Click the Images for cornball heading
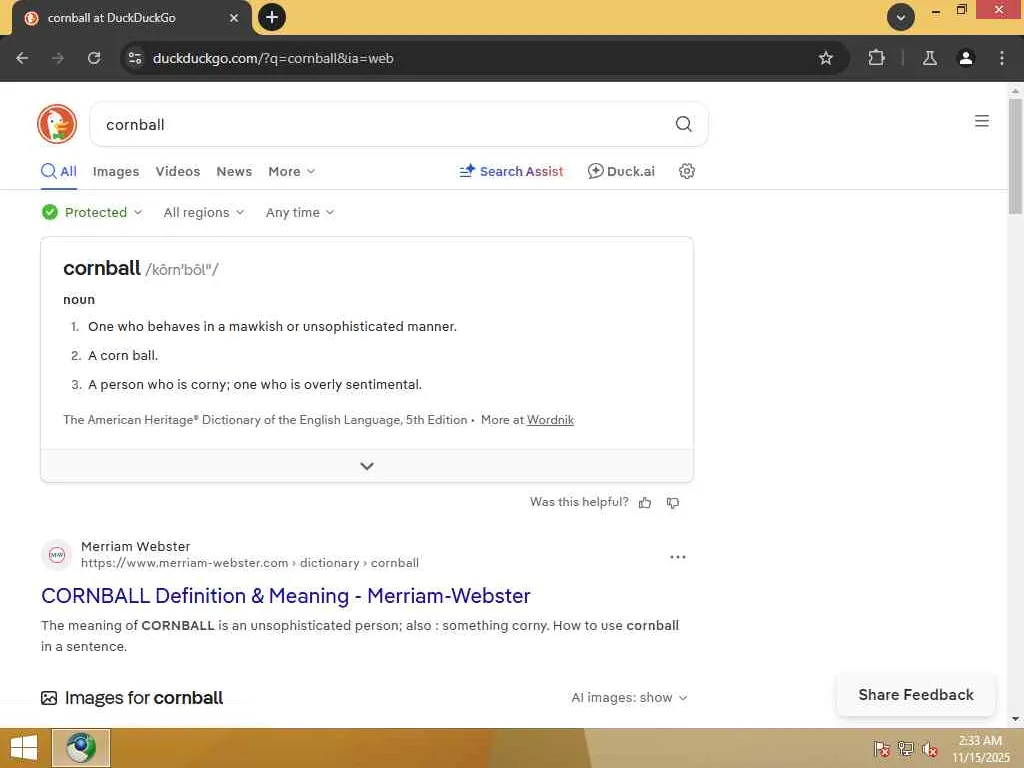Image resolution: width=1024 pixels, height=768 pixels. (144, 697)
